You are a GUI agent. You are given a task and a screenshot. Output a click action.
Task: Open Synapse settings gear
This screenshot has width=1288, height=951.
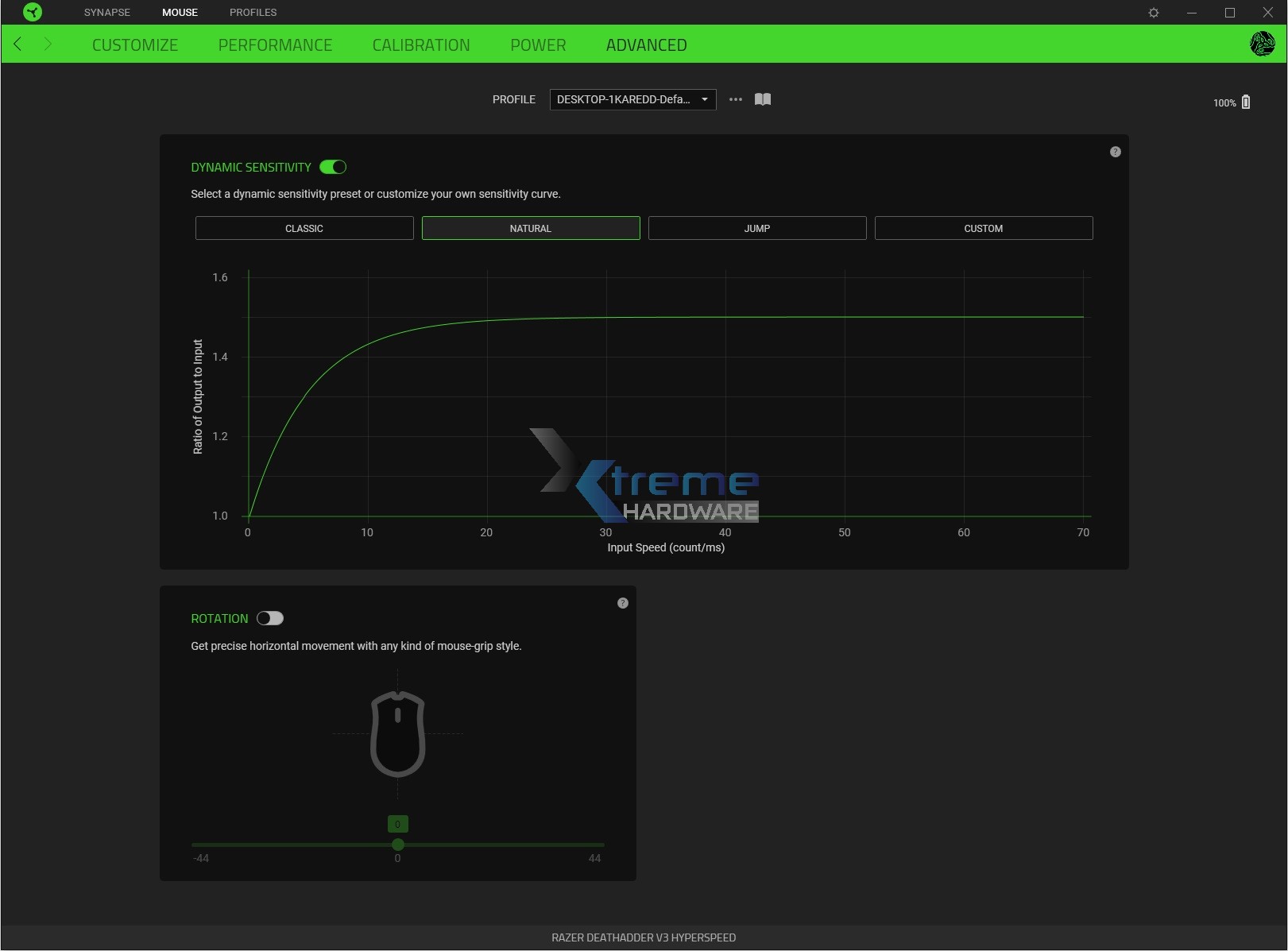[1154, 12]
